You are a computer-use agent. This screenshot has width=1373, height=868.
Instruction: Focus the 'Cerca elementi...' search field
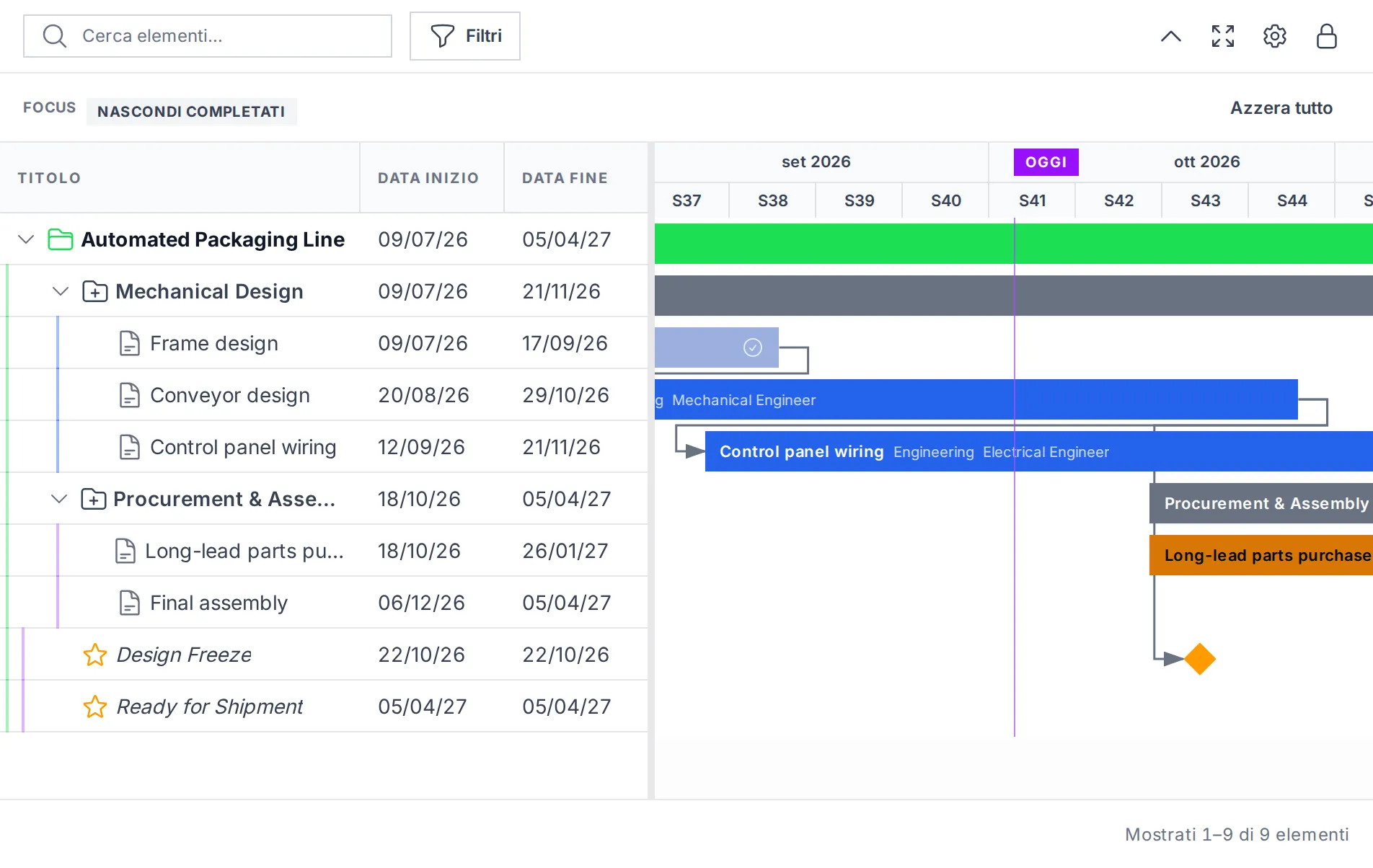(x=208, y=36)
